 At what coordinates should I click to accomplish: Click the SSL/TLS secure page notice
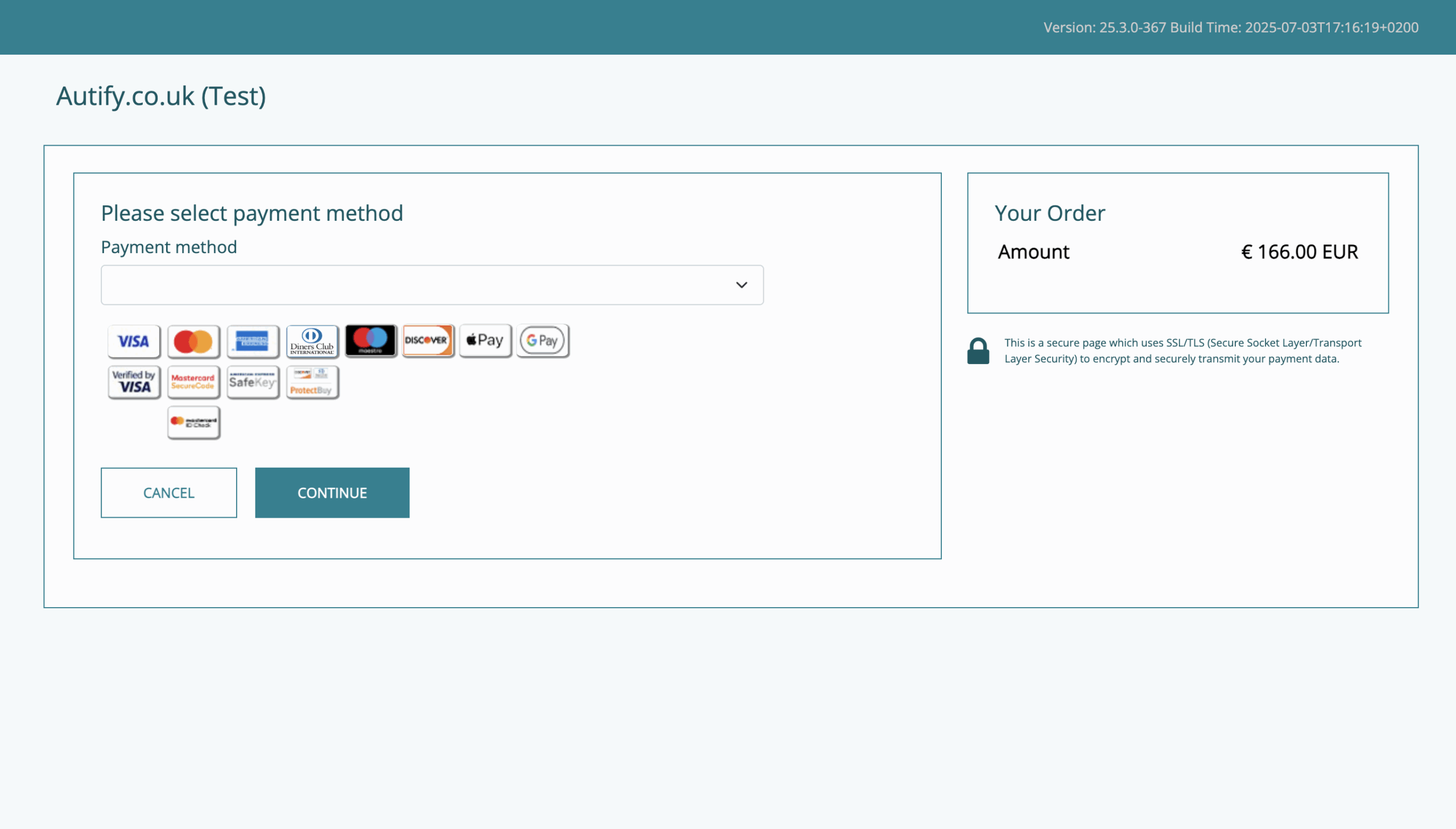coord(1183,350)
